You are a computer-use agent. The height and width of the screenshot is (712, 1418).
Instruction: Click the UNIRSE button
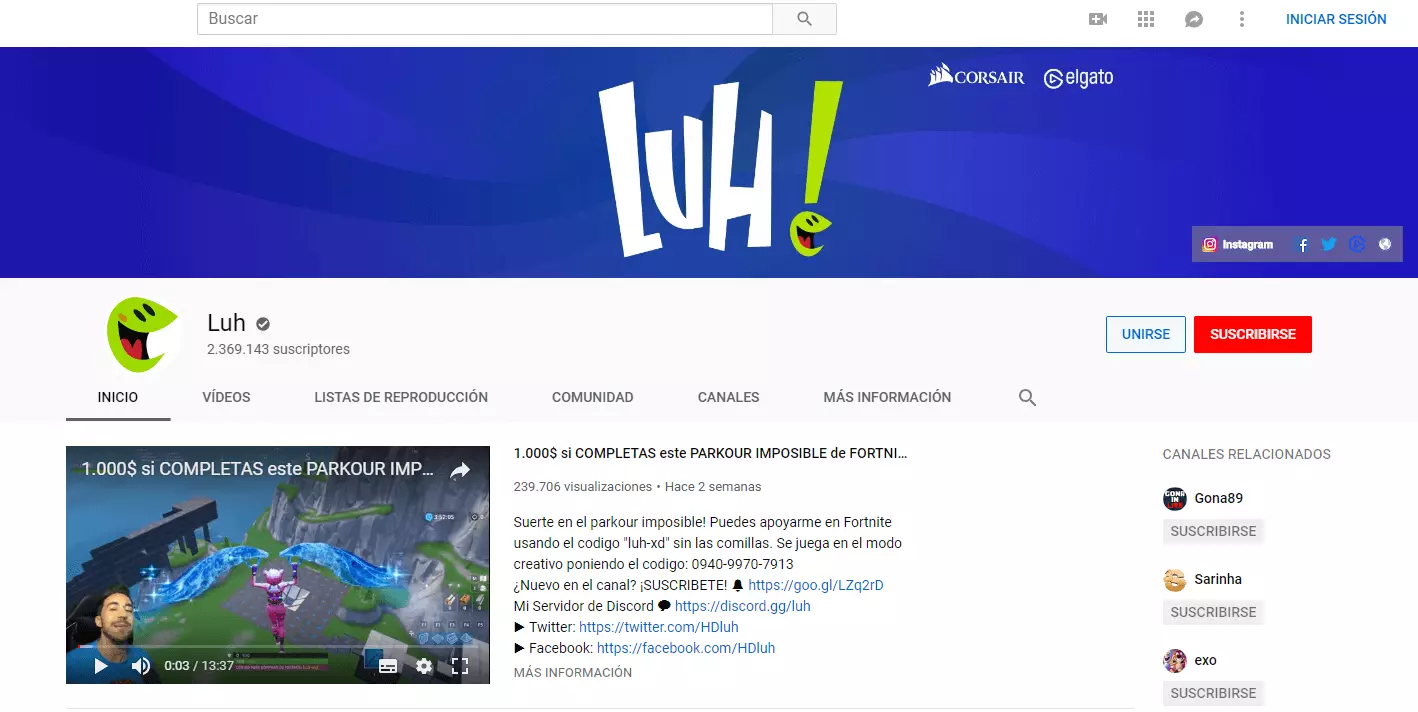tap(1146, 335)
